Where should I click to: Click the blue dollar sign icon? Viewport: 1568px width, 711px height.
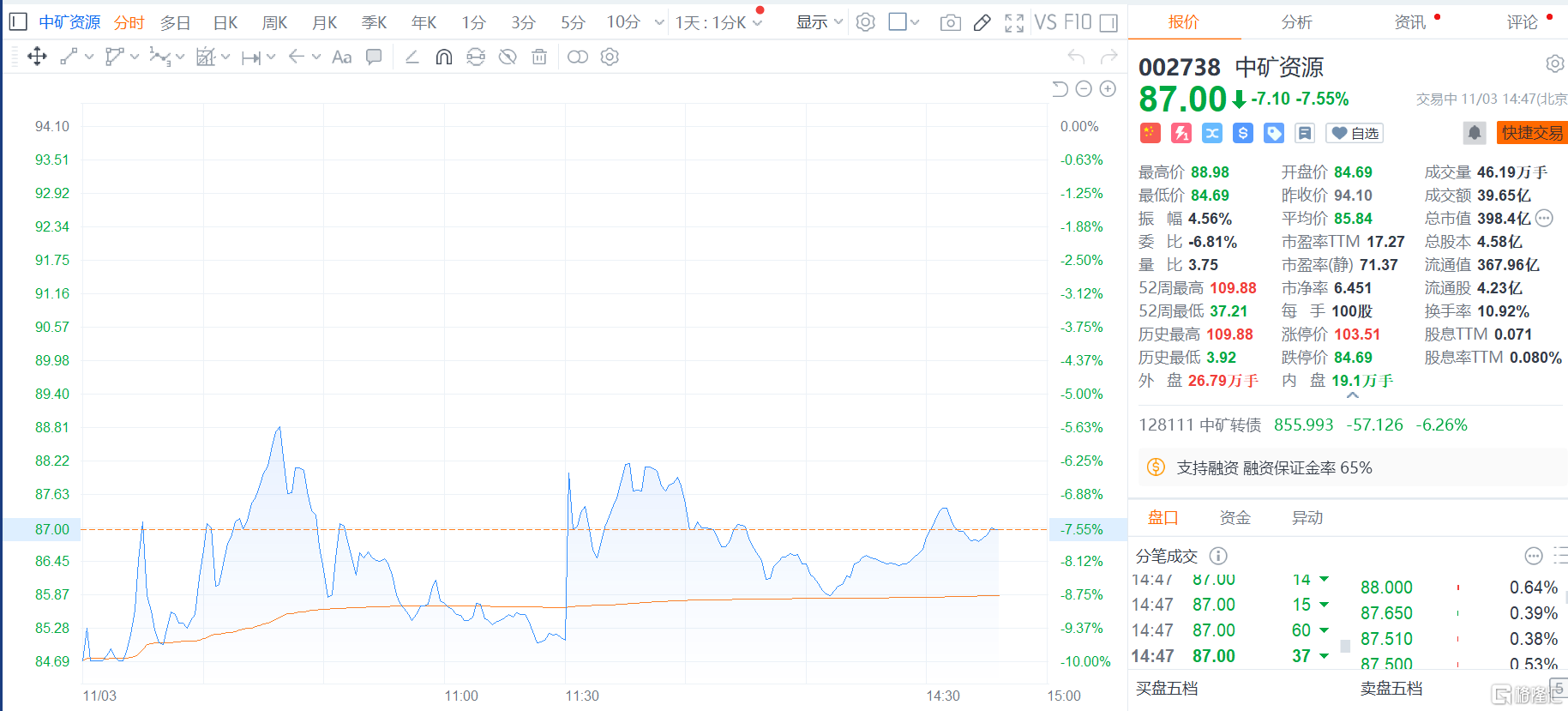1243,133
